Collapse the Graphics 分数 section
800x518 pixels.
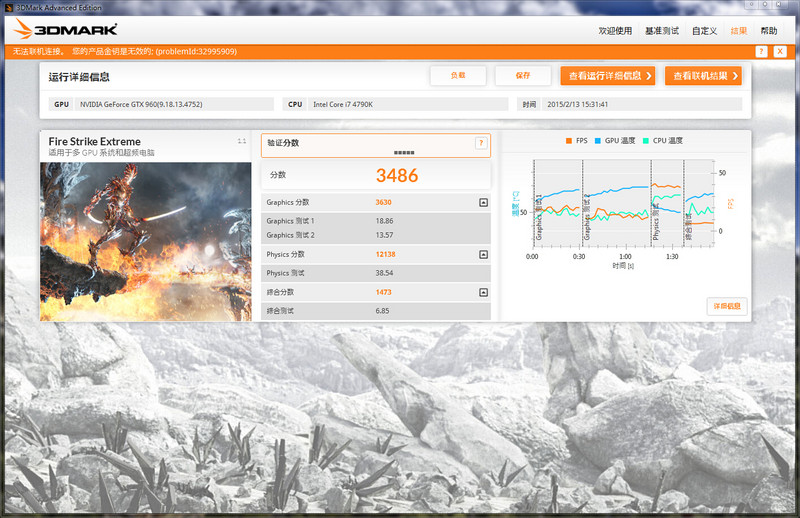[484, 203]
